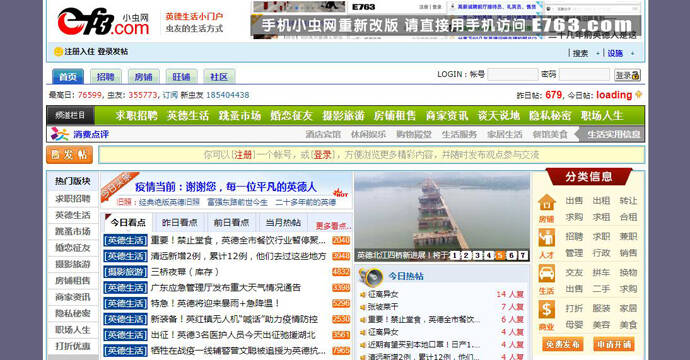Open 英德生活 in the green nav bar
This screenshot has height=360, width=690.
pos(188,115)
